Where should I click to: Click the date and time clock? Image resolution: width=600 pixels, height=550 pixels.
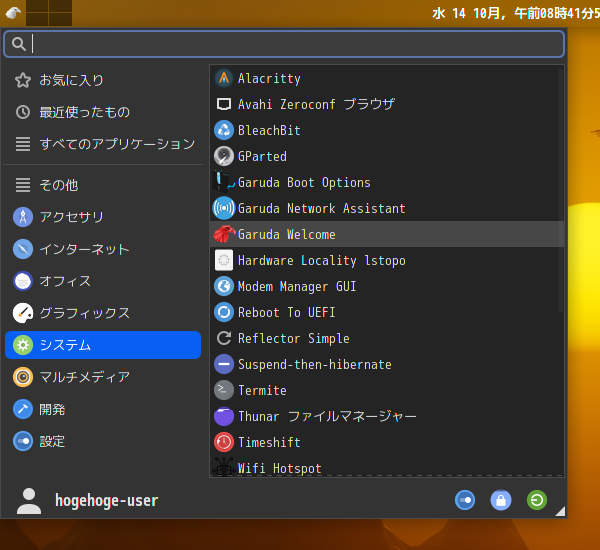click(516, 14)
